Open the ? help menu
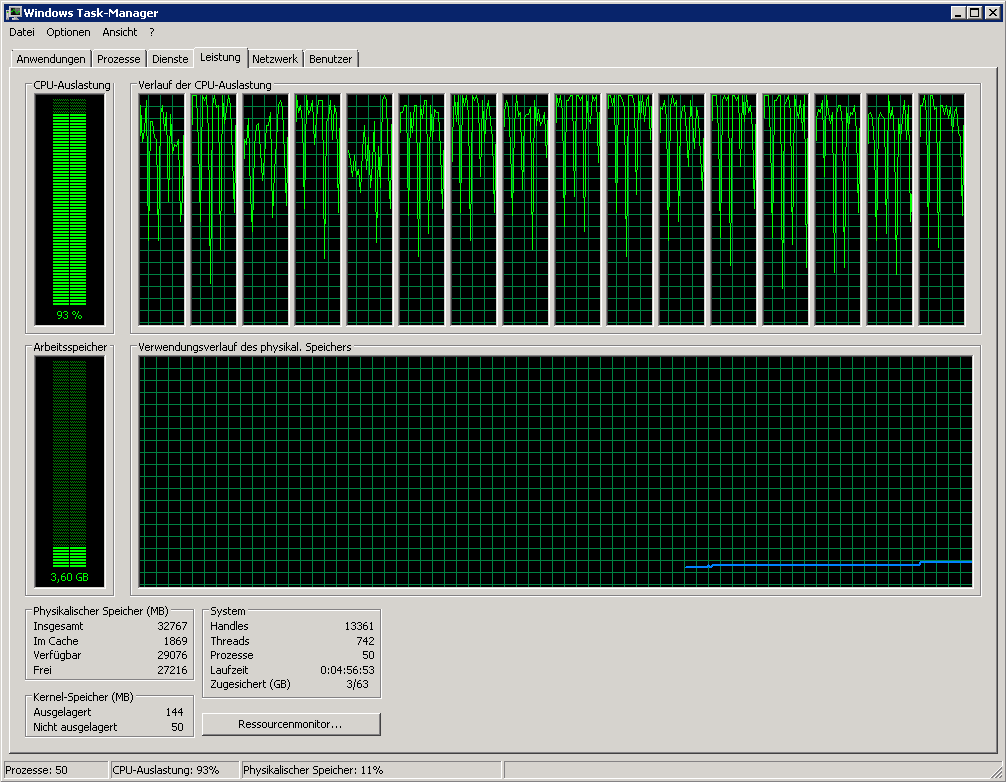Image resolution: width=1006 pixels, height=782 pixels. pos(151,32)
